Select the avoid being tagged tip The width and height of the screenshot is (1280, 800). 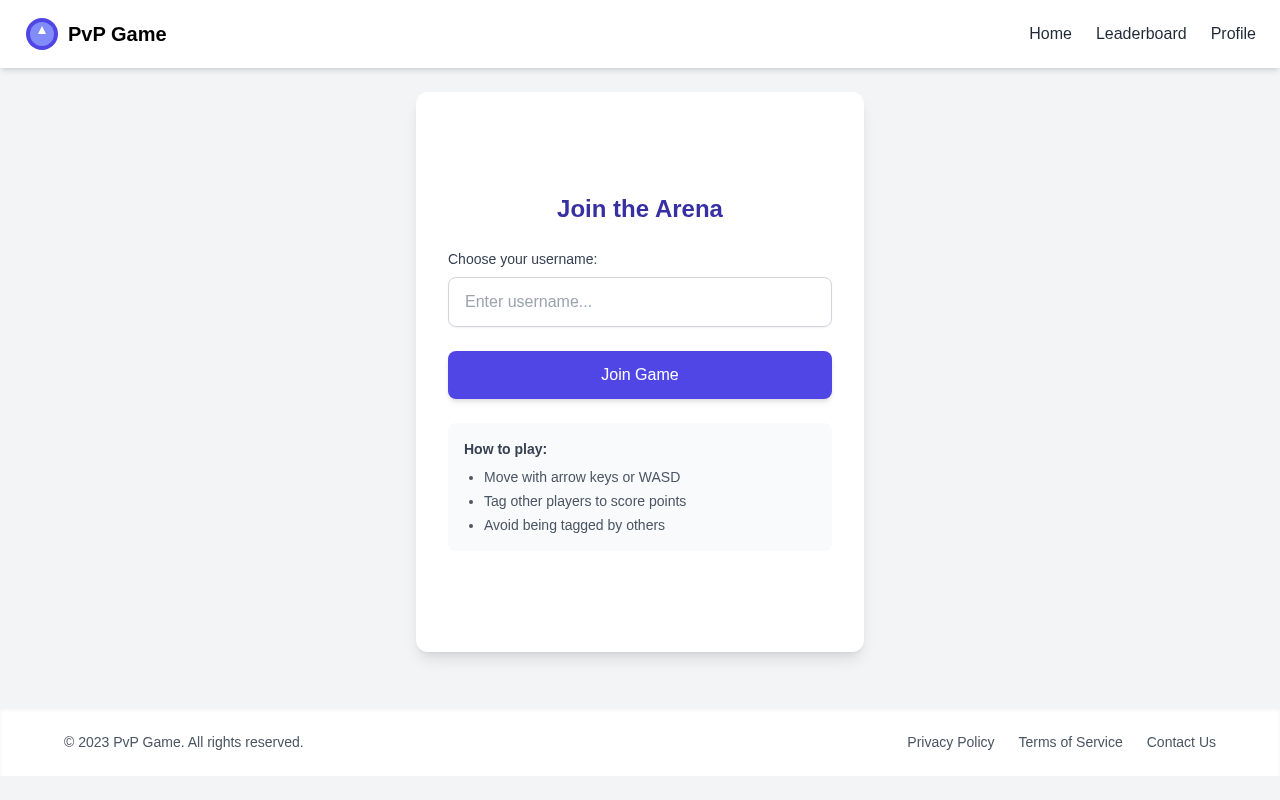[x=574, y=525]
